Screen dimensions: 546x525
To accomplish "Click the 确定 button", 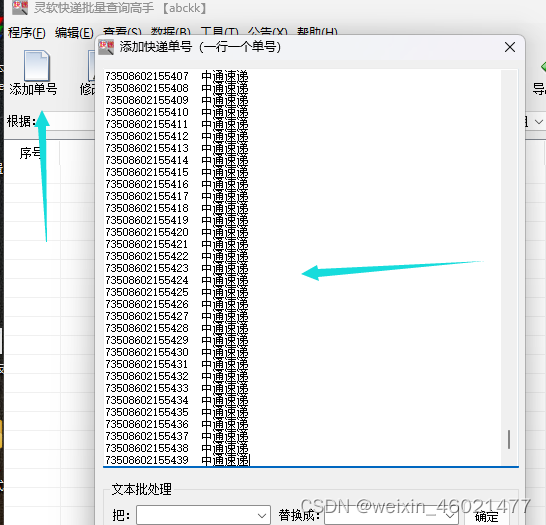I will (x=486, y=516).
